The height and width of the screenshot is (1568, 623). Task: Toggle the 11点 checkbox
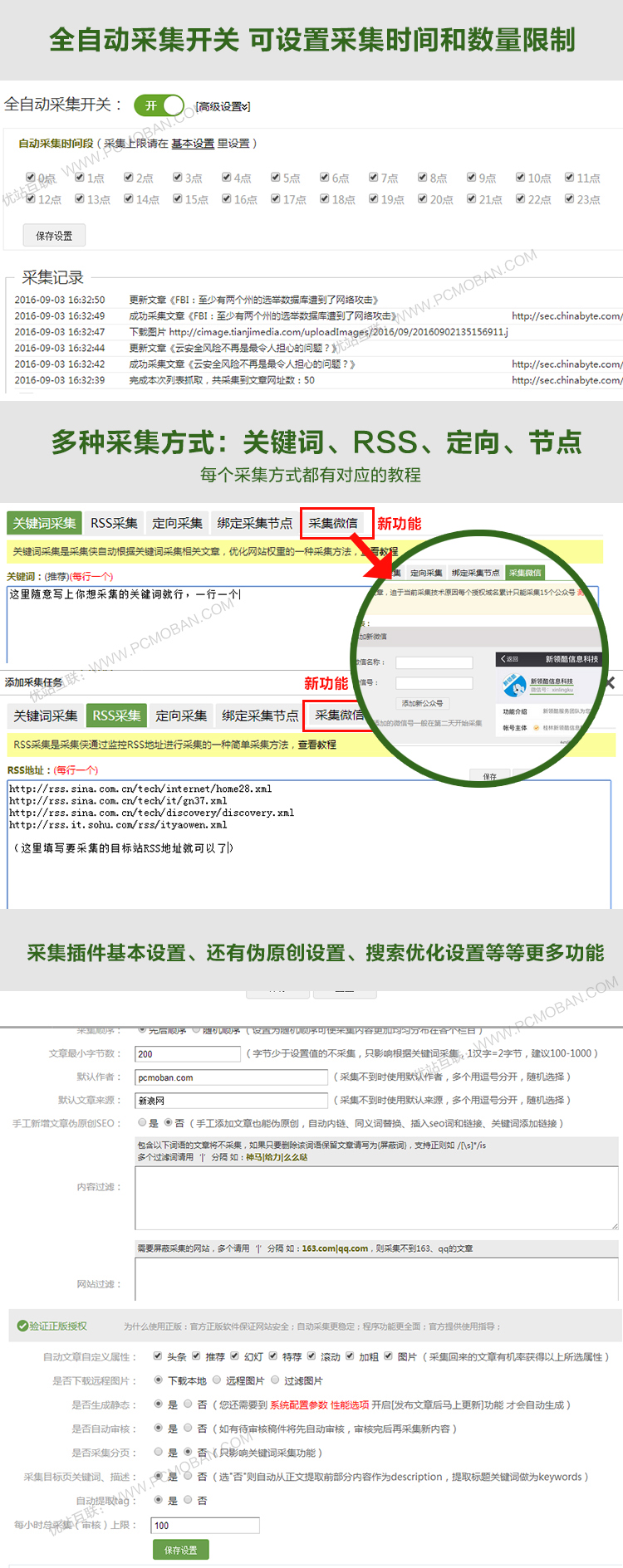[570, 178]
